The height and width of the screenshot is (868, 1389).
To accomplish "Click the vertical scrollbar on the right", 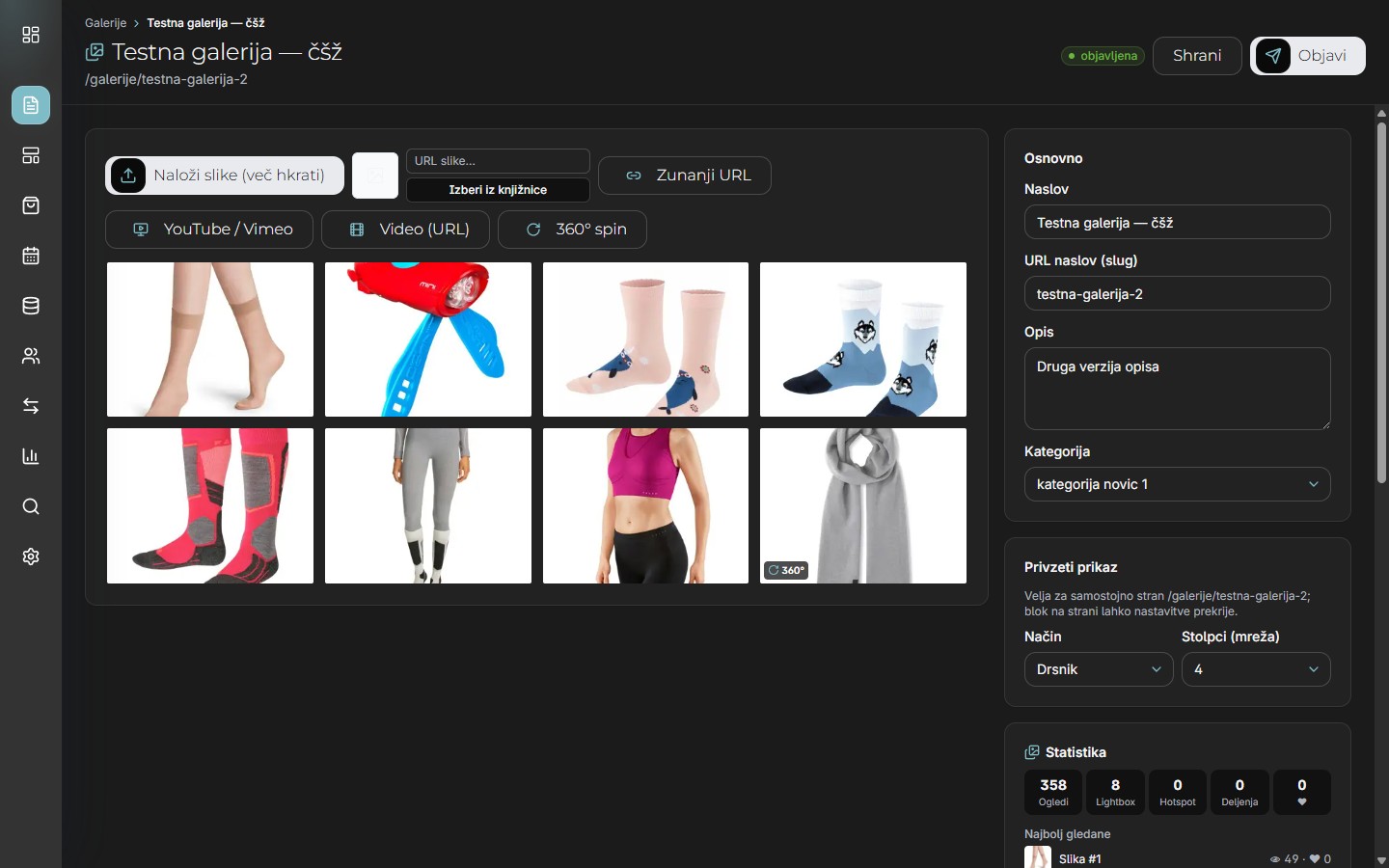I will pyautogui.click(x=1381, y=302).
